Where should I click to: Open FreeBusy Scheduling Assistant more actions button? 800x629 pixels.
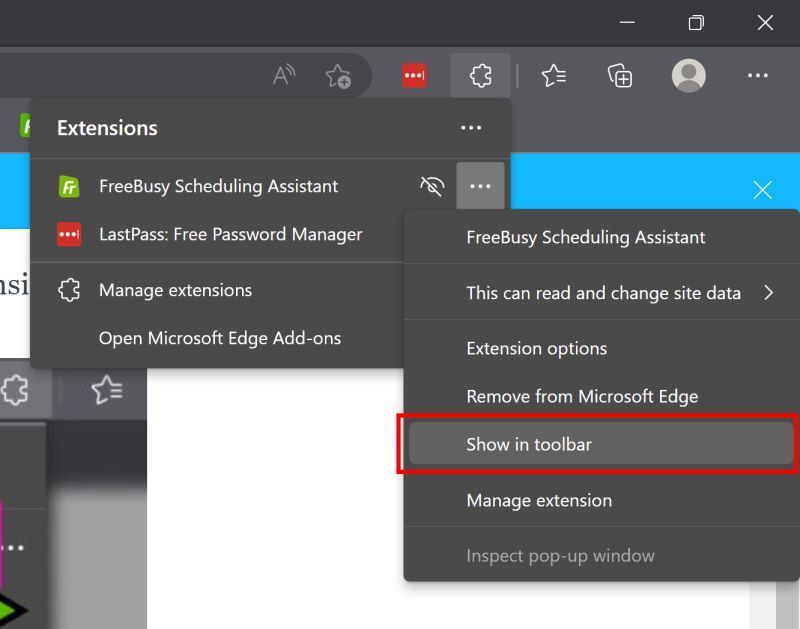click(480, 186)
